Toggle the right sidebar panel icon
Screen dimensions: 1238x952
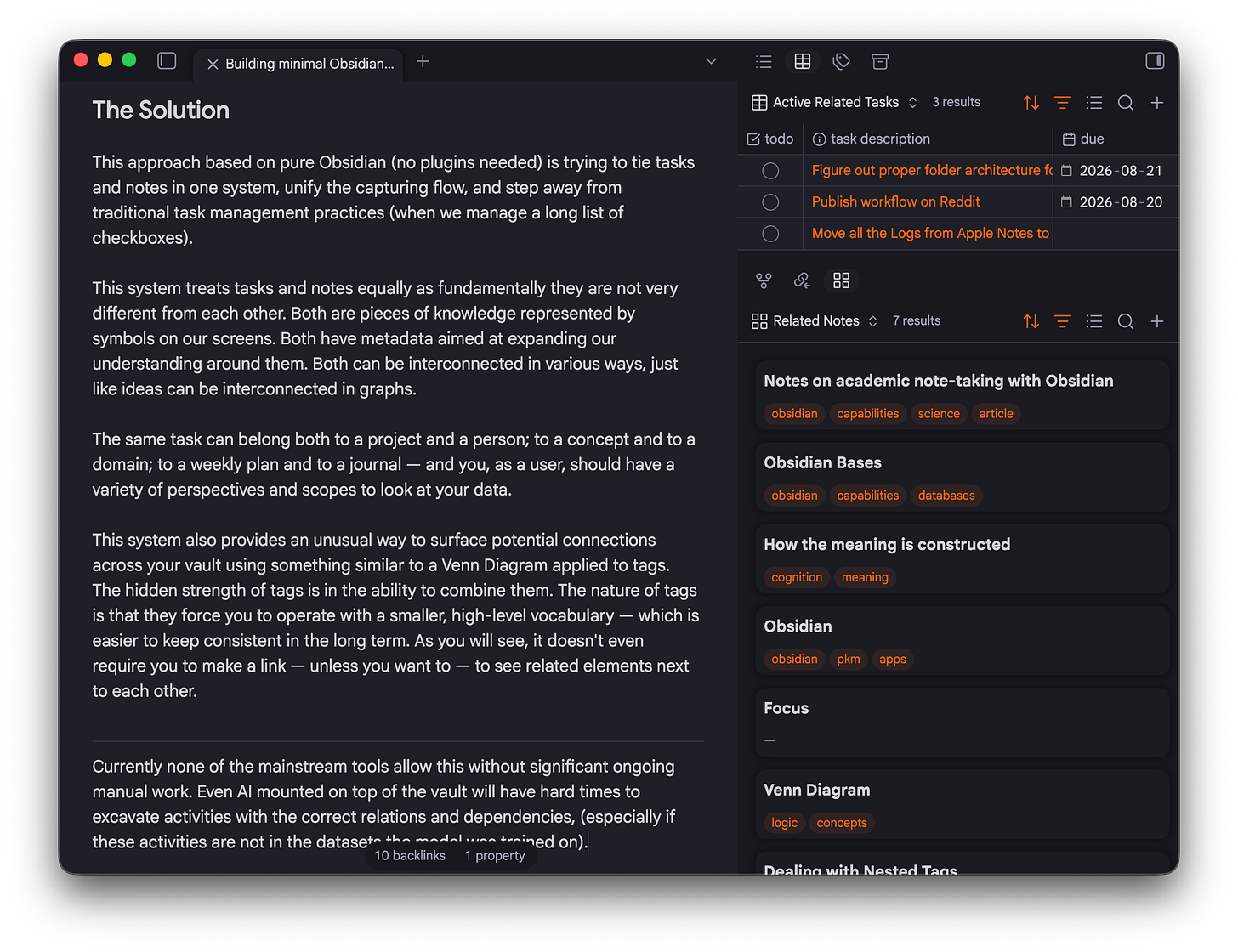(1155, 60)
